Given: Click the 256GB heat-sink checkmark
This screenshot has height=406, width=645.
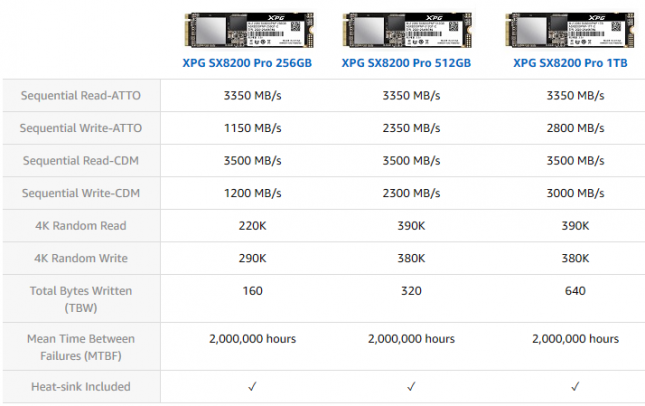Looking at the screenshot, I should coord(252,387).
